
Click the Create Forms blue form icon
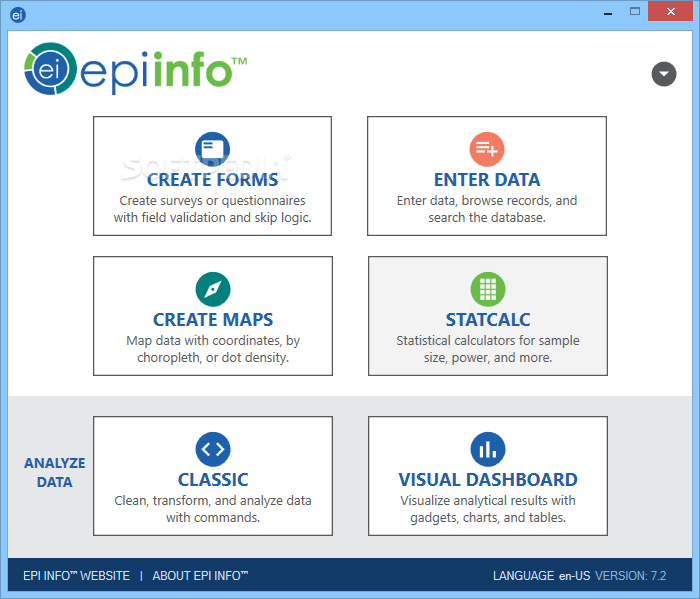click(x=212, y=149)
